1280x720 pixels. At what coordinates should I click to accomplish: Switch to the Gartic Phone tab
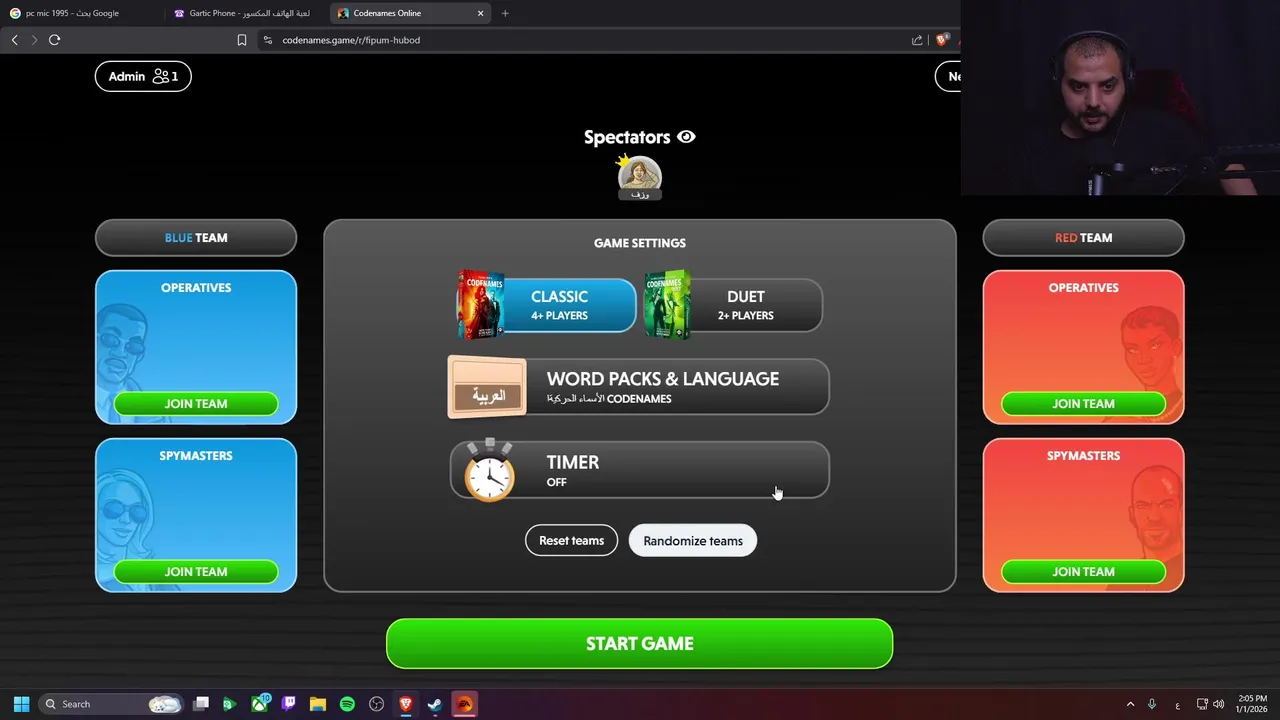pos(245,13)
